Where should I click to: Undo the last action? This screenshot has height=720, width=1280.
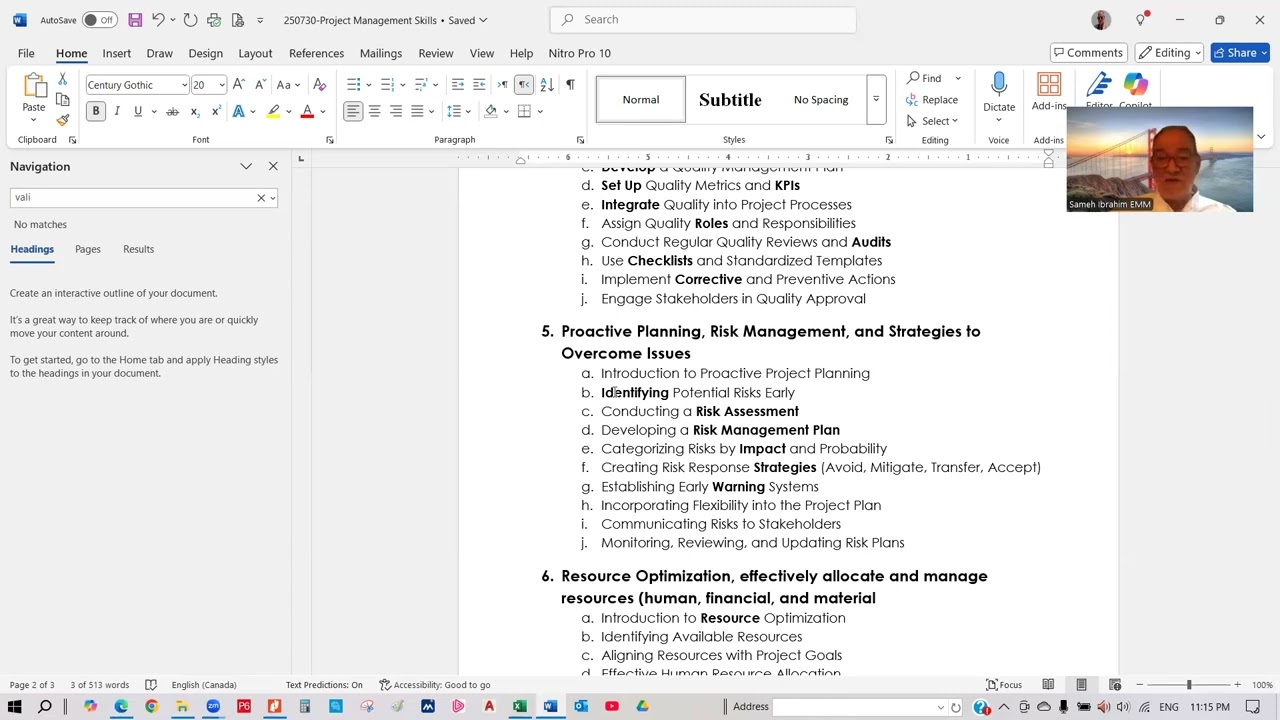click(158, 20)
